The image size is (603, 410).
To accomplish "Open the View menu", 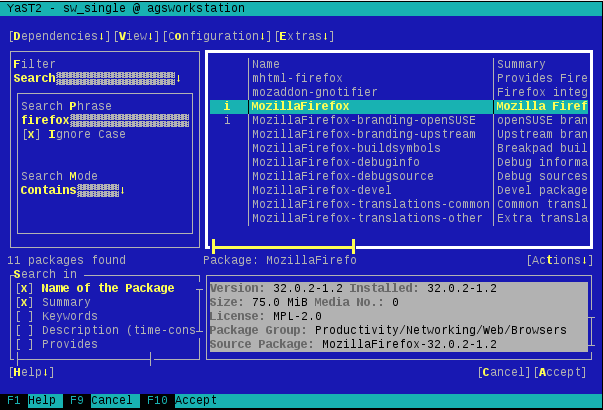I will pyautogui.click(x=136, y=36).
